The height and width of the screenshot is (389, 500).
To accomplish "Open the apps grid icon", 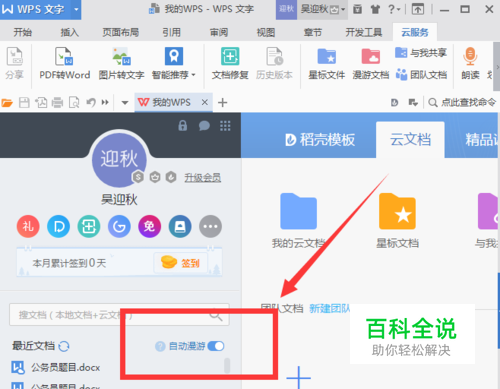I will pyautogui.click(x=225, y=126).
